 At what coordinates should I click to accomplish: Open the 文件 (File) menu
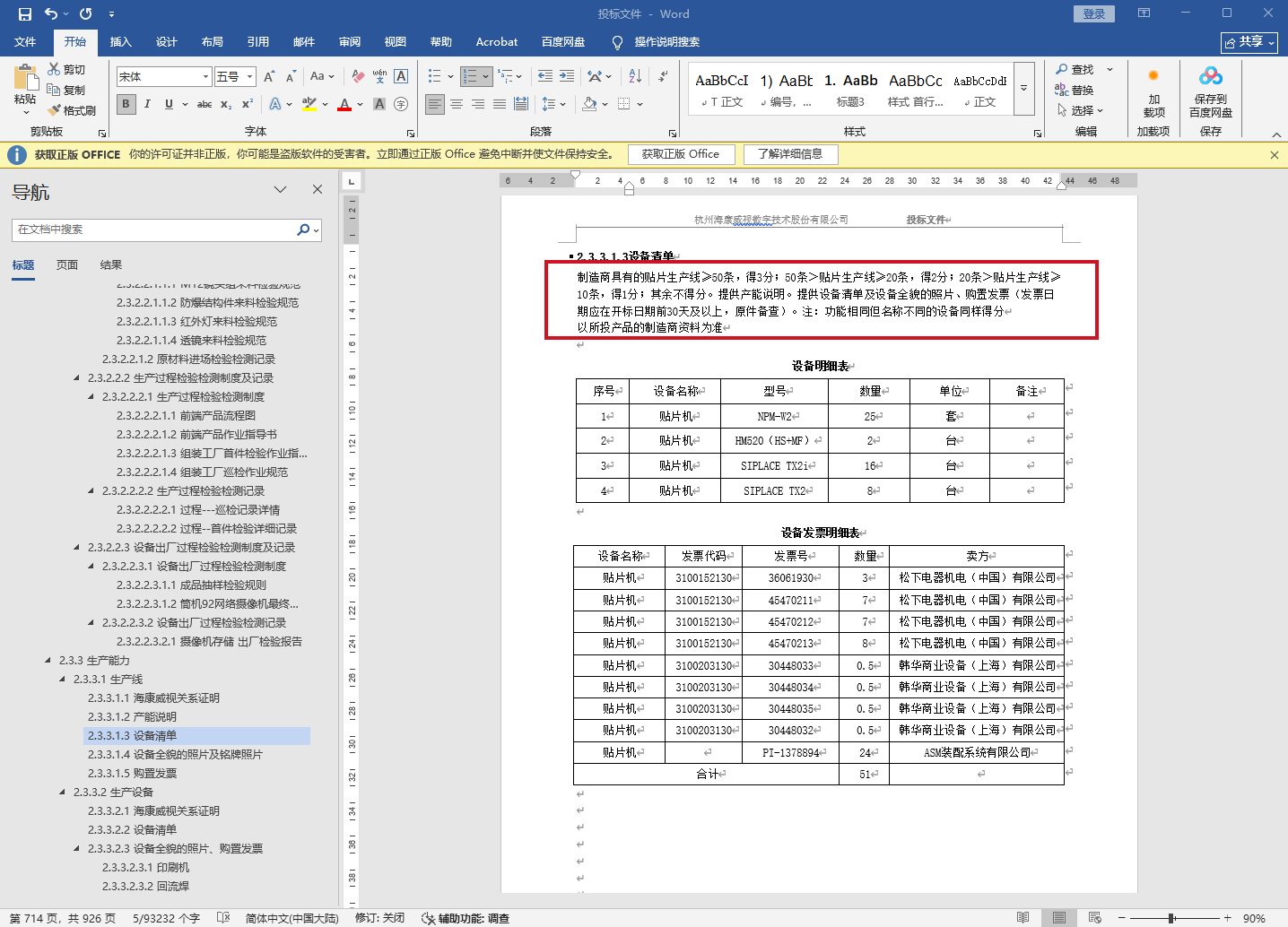(25, 41)
